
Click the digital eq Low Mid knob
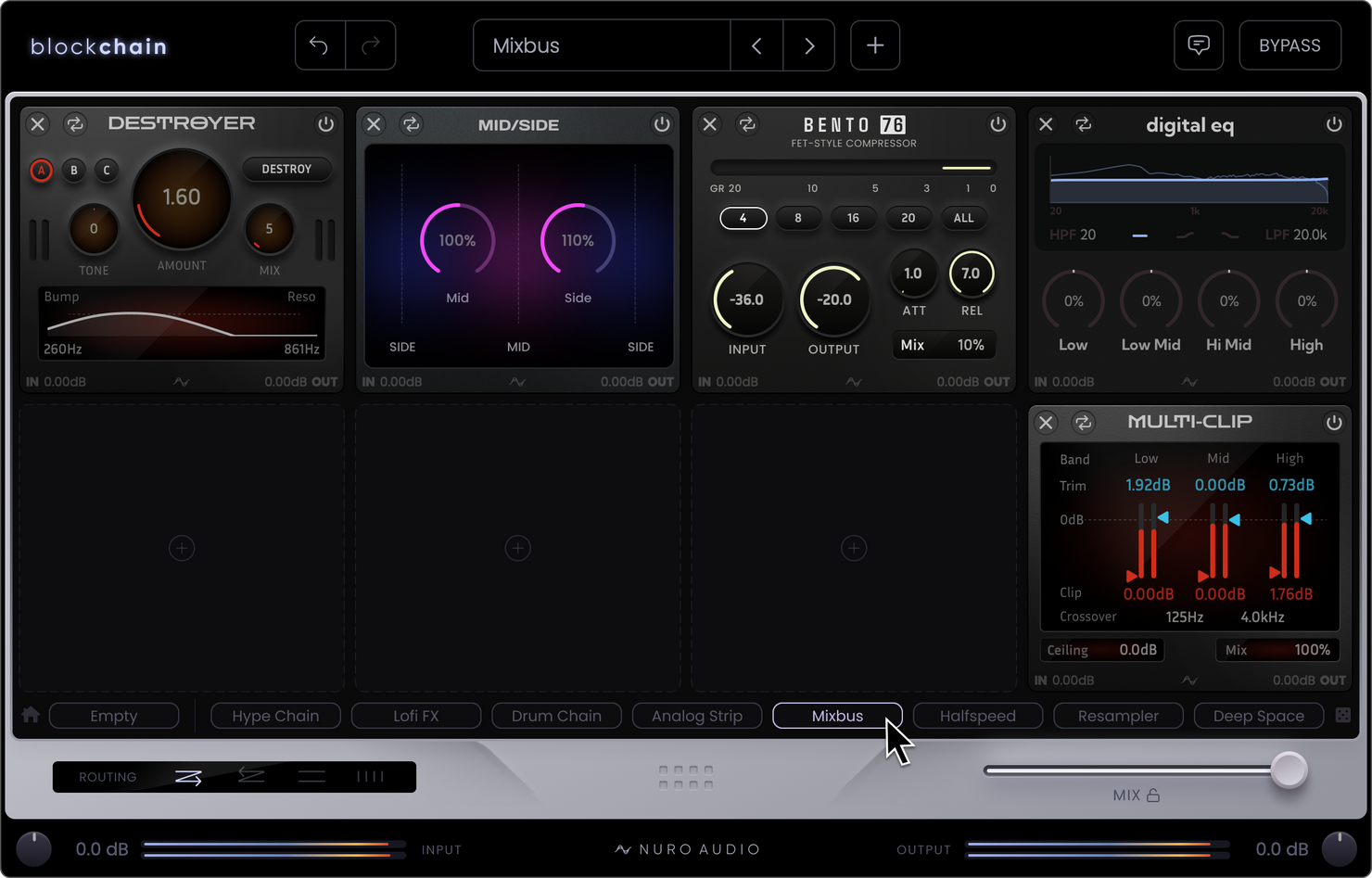1151,301
